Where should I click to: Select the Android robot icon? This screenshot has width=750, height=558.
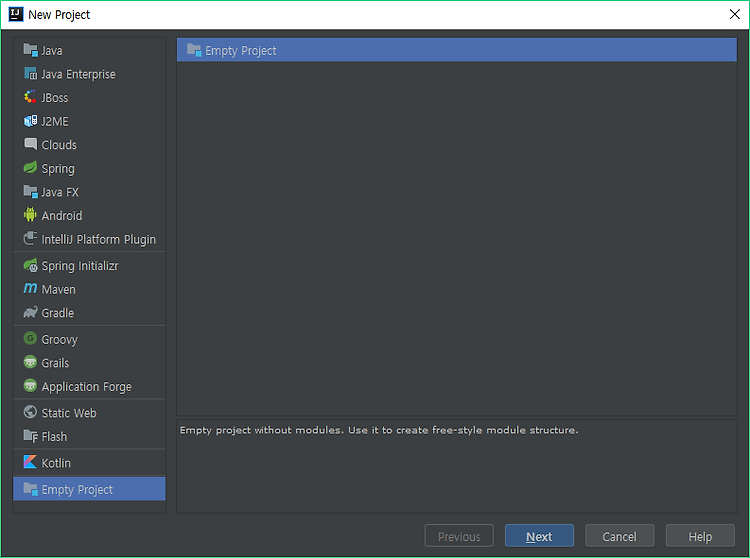pos(31,215)
